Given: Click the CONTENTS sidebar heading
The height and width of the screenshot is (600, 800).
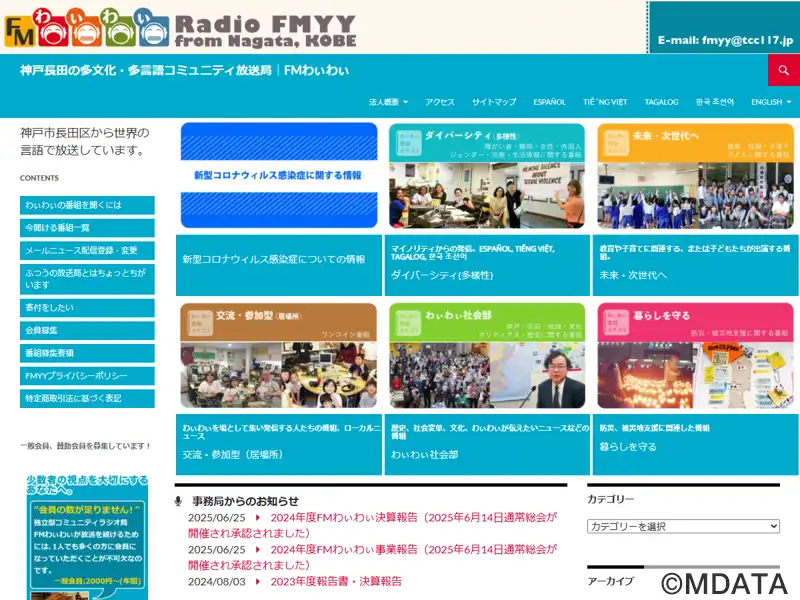Looking at the screenshot, I should pyautogui.click(x=39, y=178).
